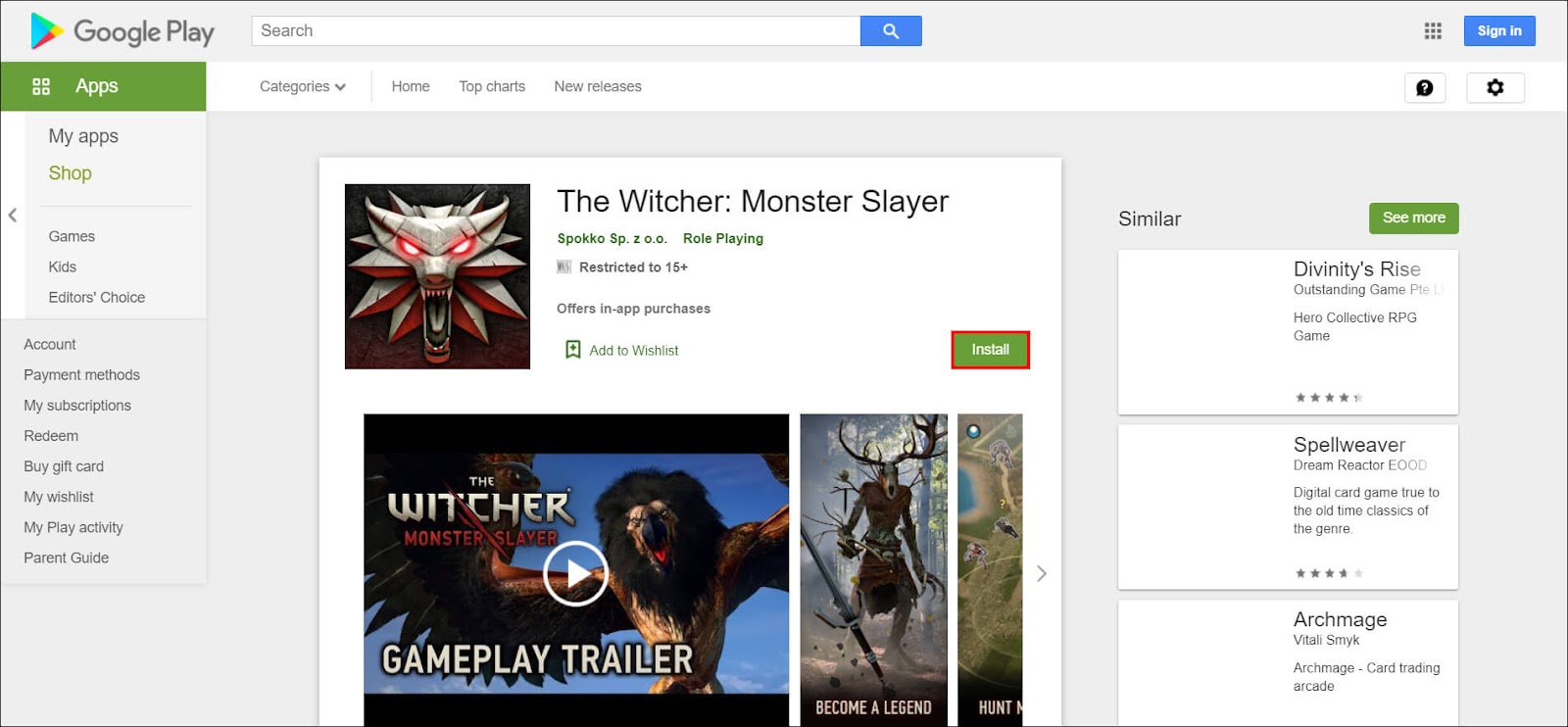Viewport: 1568px width, 727px height.
Task: Open Editors' Choice in sidebar
Action: (97, 297)
